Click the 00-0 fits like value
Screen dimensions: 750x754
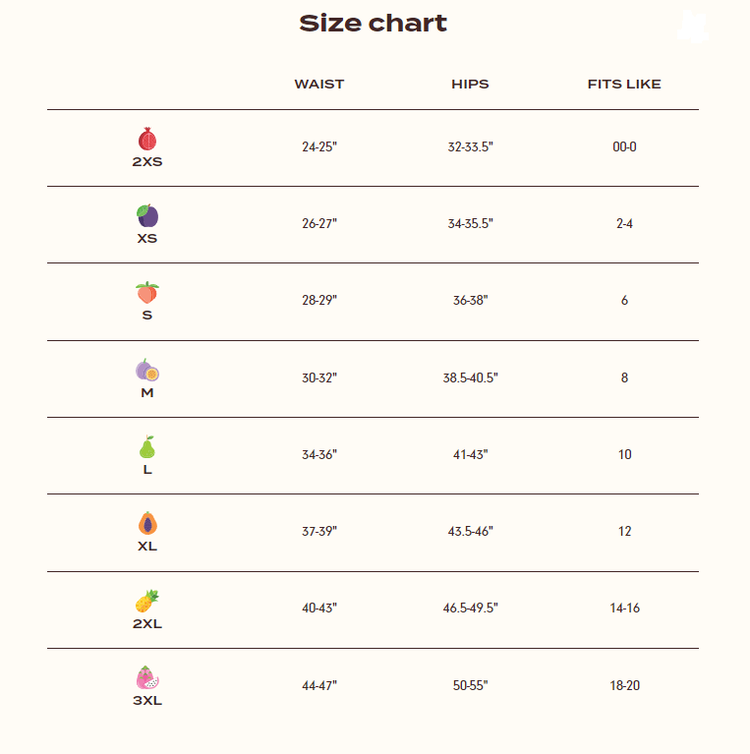tap(624, 147)
